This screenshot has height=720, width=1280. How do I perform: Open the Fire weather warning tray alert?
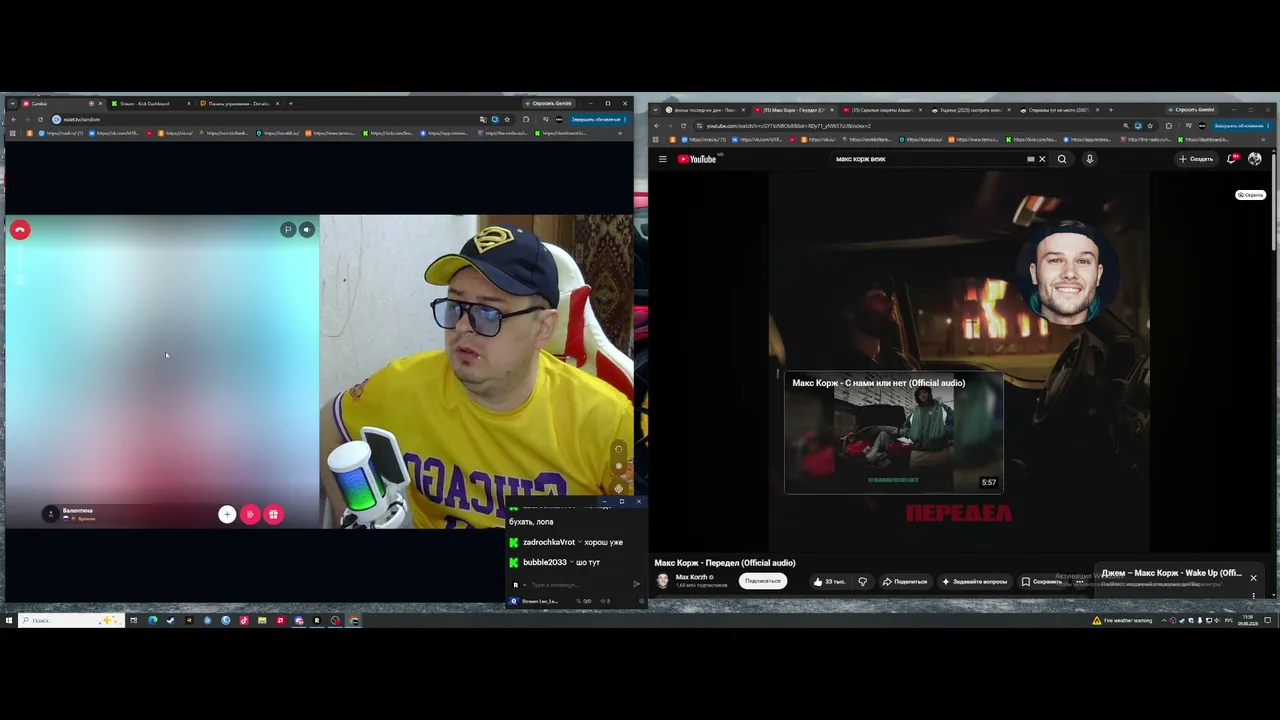tap(1123, 620)
